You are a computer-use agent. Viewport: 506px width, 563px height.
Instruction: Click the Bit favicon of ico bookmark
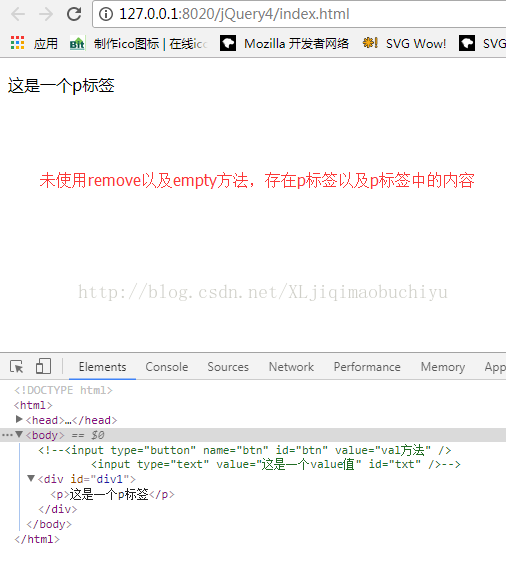pos(77,44)
